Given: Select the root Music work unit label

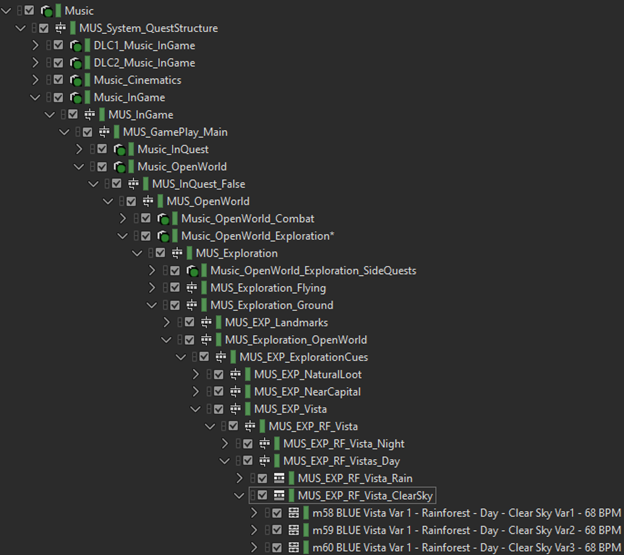Looking at the screenshot, I should 79,11.
